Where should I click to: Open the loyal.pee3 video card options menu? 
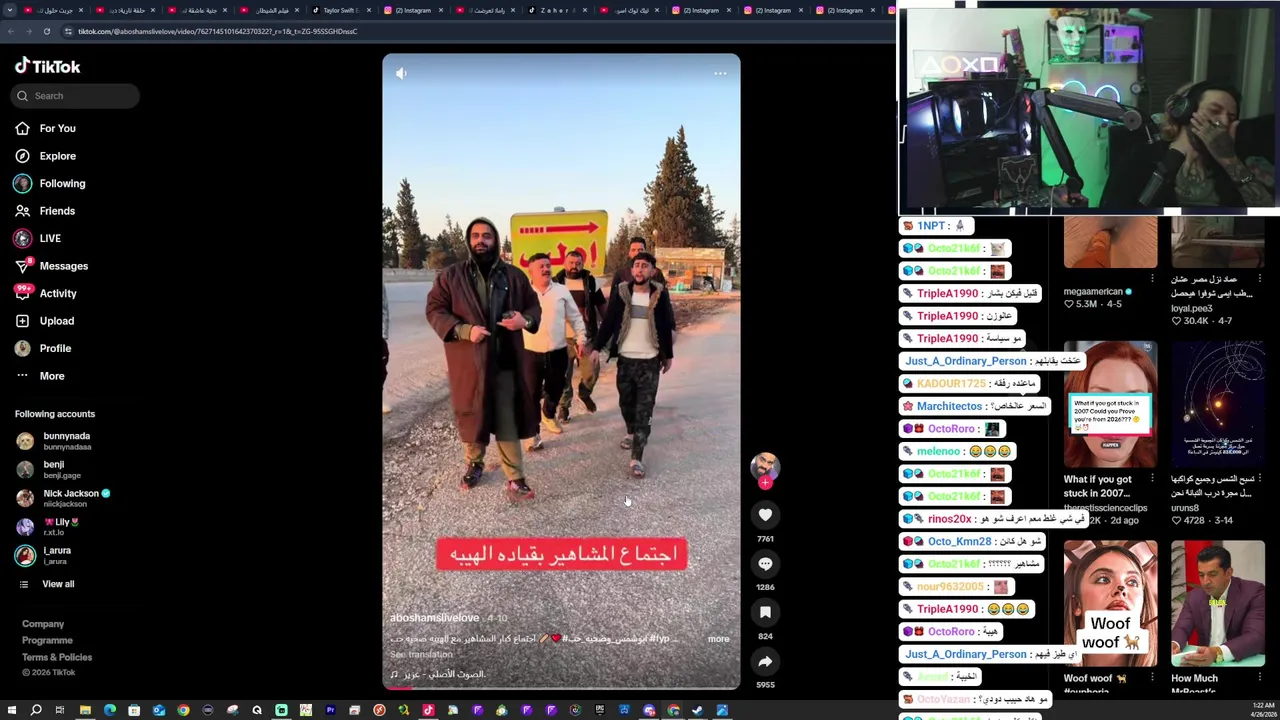1261,279
